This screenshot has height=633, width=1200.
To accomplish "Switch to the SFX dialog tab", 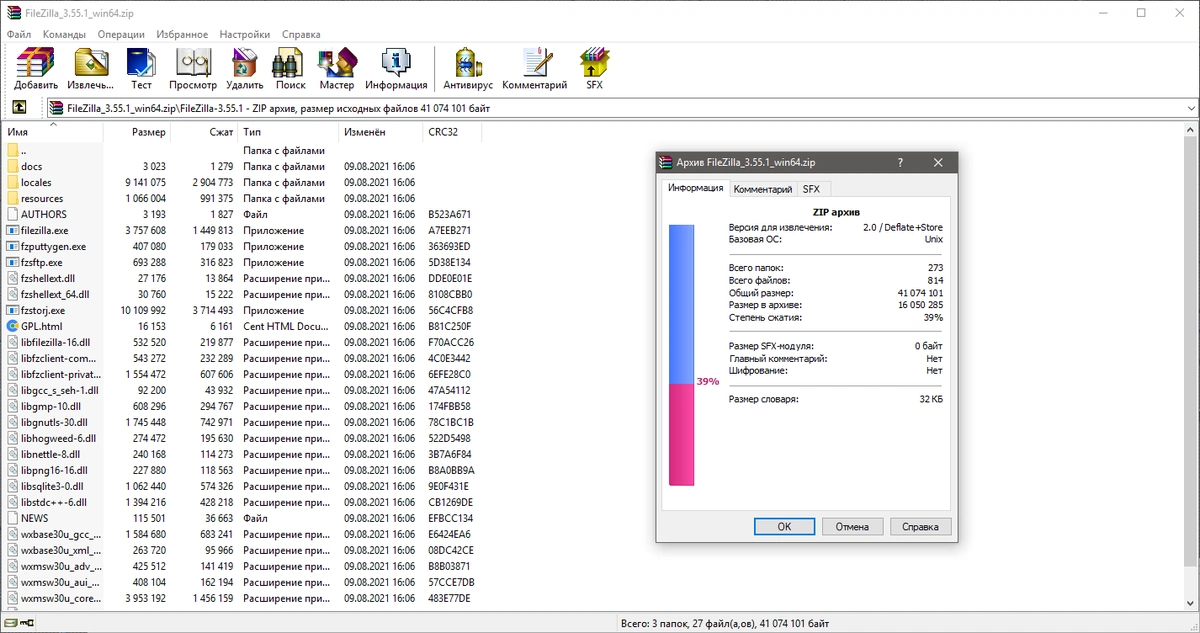I will click(x=811, y=189).
